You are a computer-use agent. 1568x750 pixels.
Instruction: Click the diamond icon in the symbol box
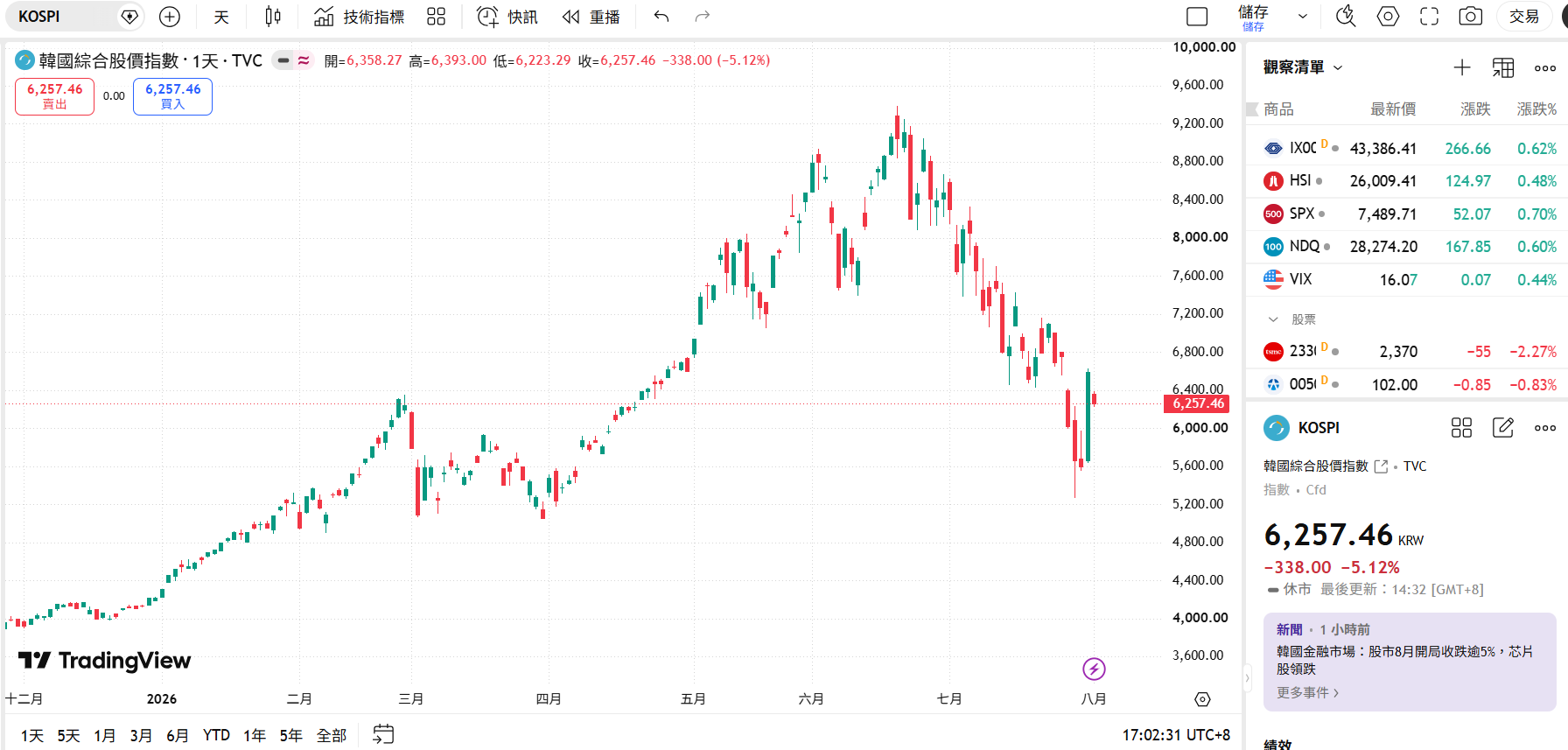click(x=129, y=17)
